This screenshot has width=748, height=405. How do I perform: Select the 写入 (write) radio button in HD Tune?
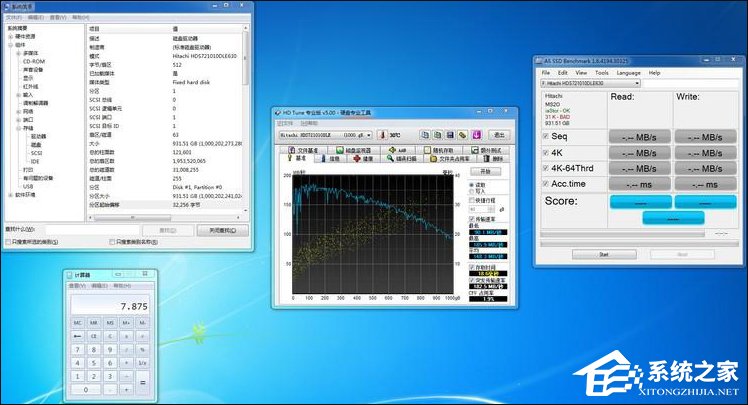click(473, 191)
